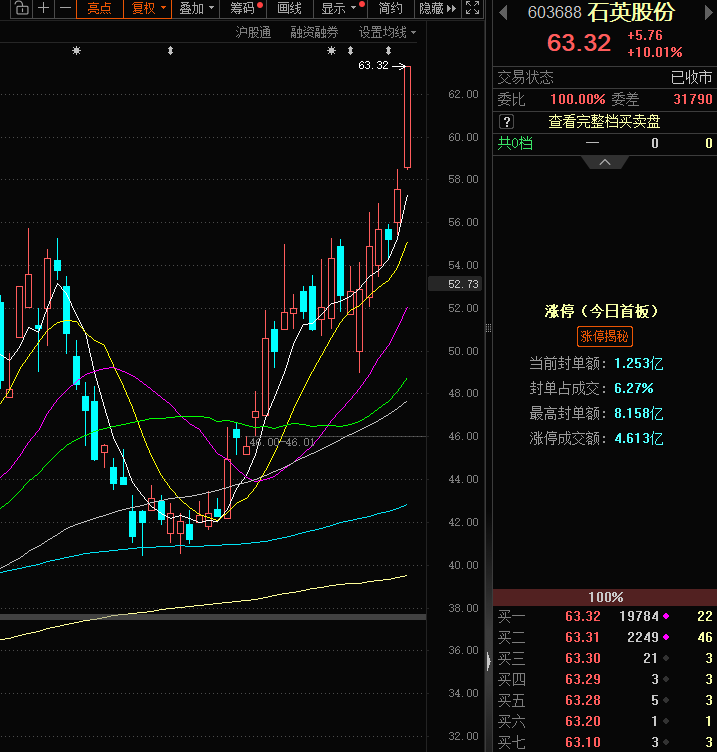Click the rightmost up-down arrow event marker
This screenshot has width=717, height=752.
click(x=388, y=50)
